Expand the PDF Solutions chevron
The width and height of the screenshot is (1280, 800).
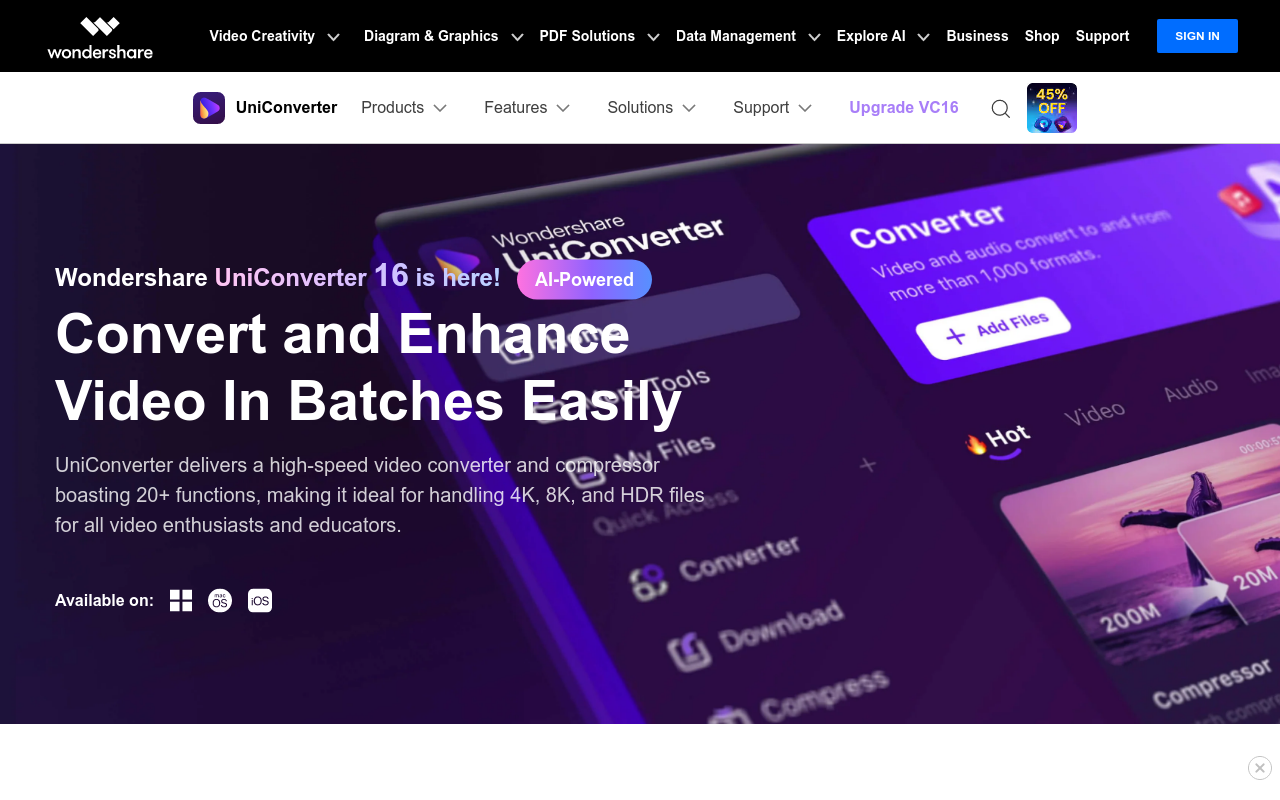click(653, 37)
